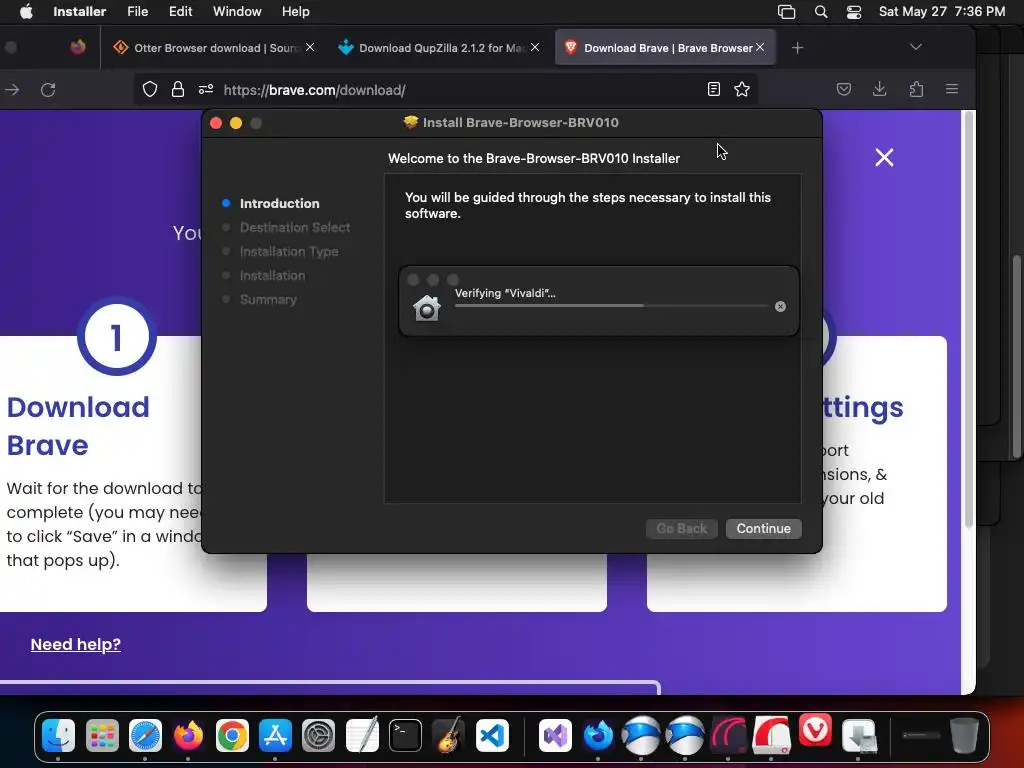Open Terminal from the dock
1024x768 pixels.
coord(405,735)
